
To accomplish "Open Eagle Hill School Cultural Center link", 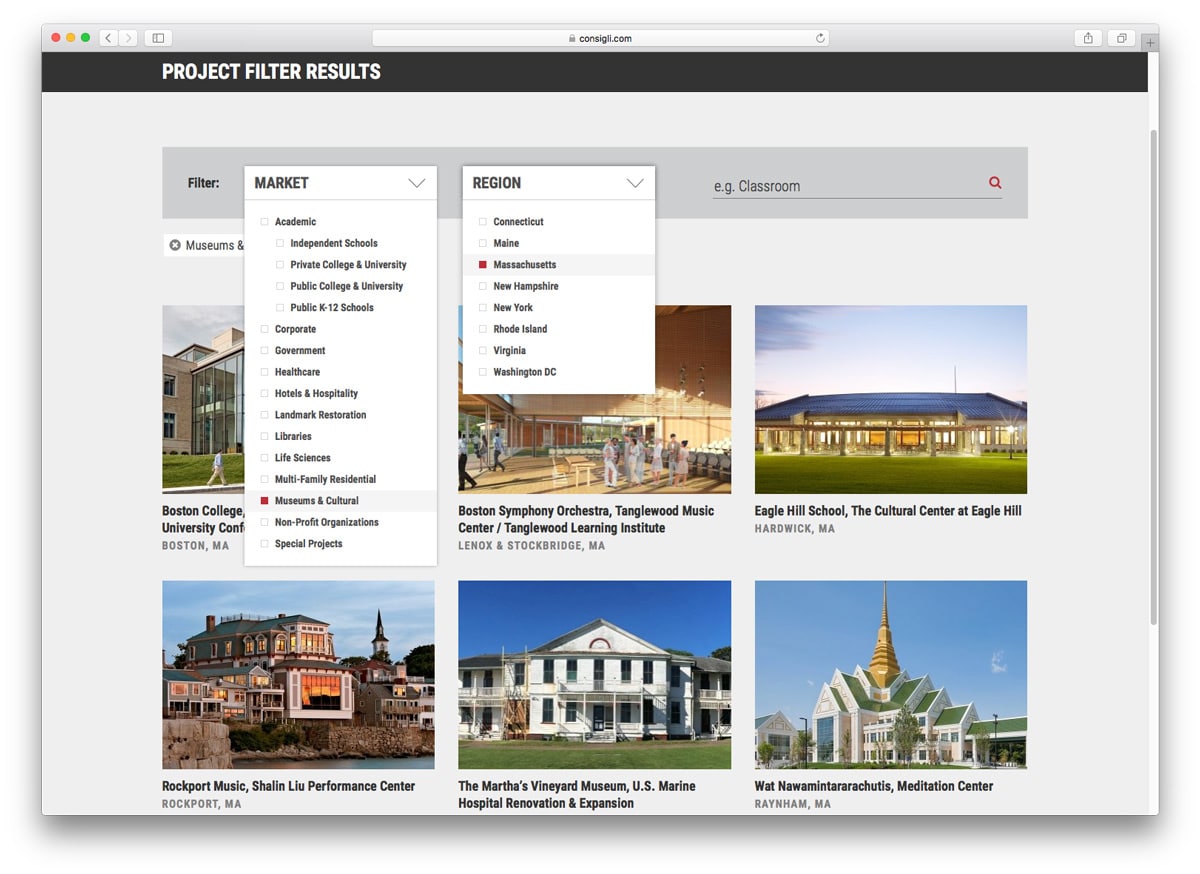I will click(888, 511).
